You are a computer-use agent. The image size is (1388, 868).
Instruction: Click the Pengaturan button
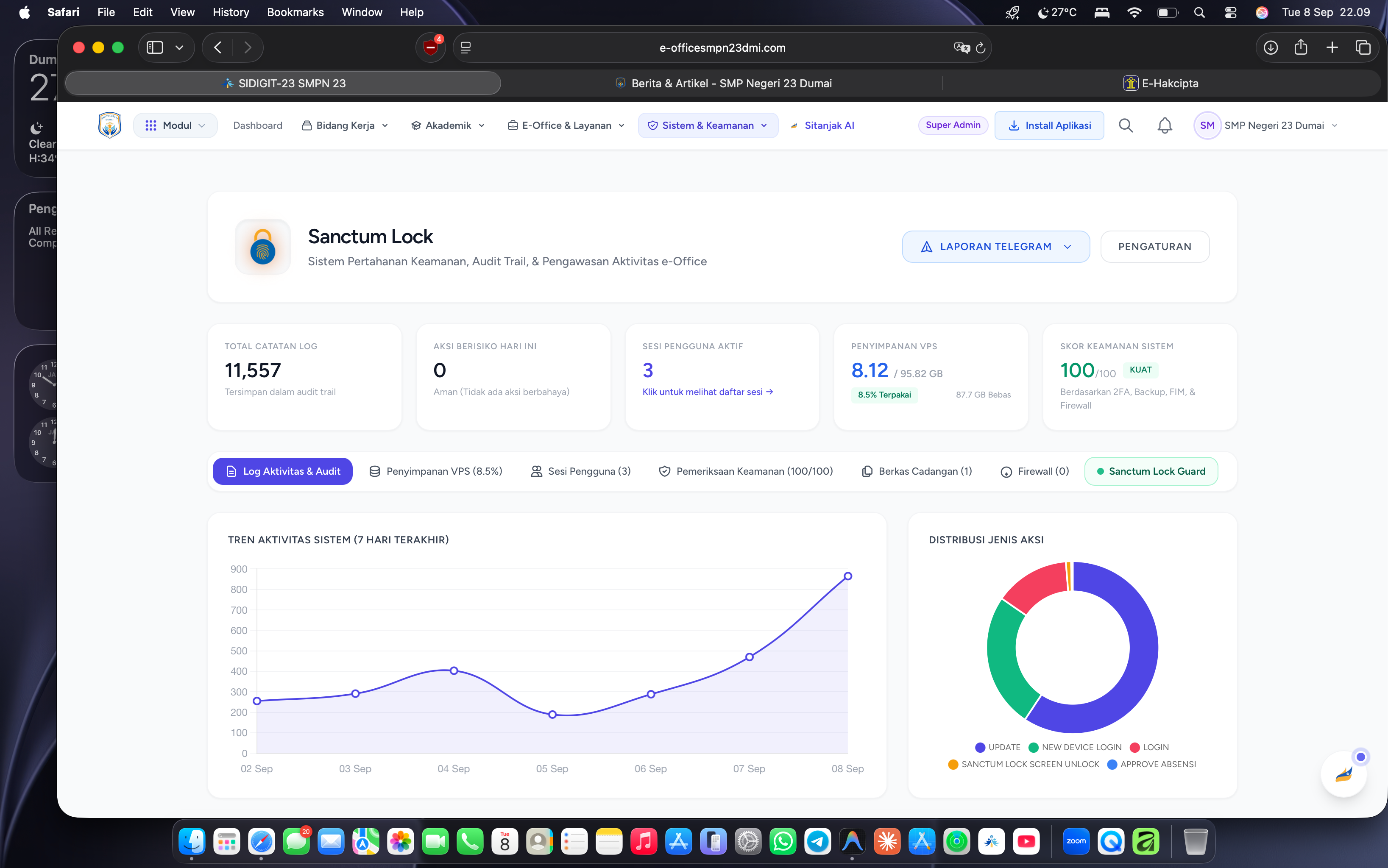pos(1154,246)
